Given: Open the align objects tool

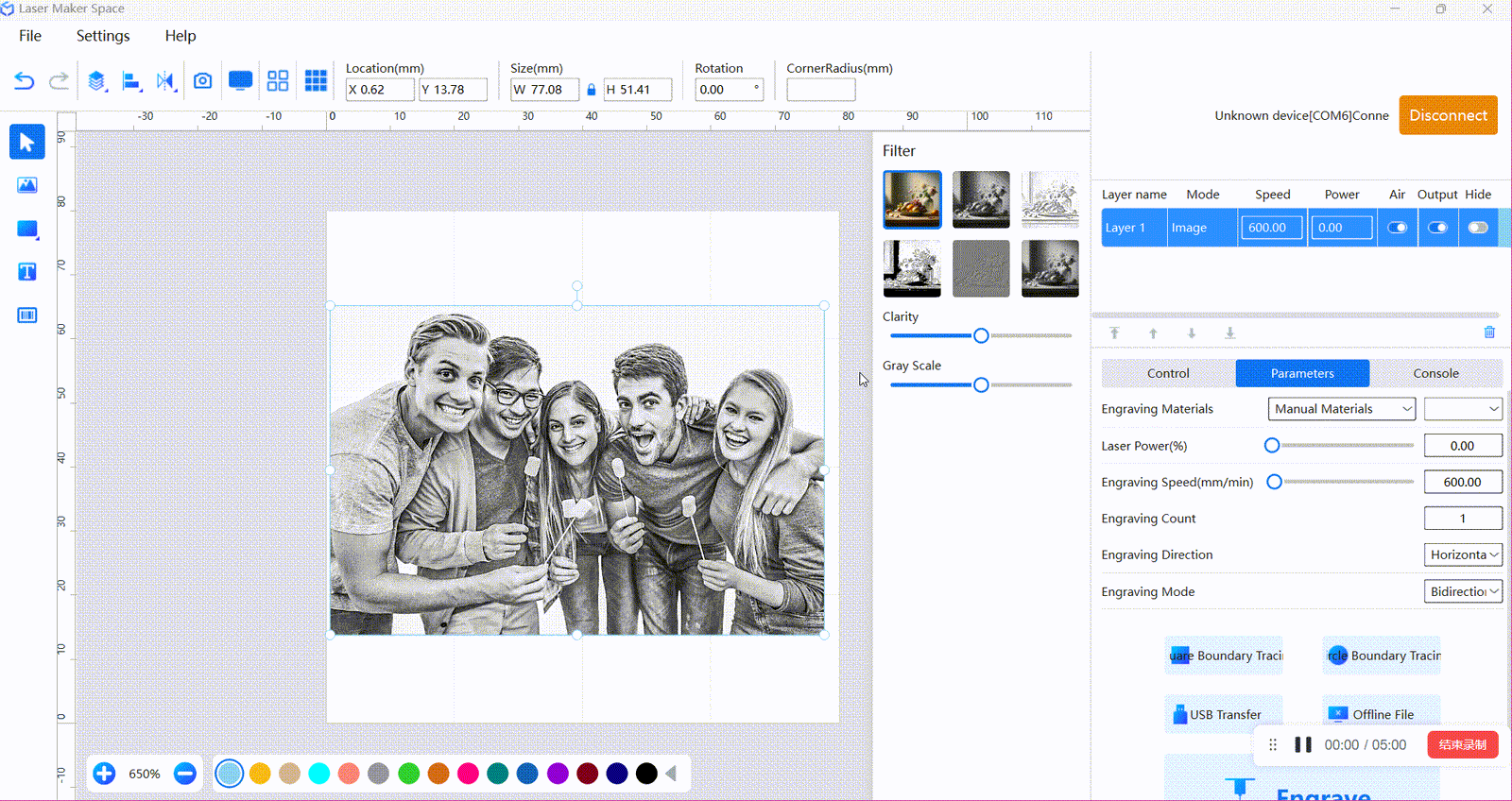Looking at the screenshot, I should (131, 81).
